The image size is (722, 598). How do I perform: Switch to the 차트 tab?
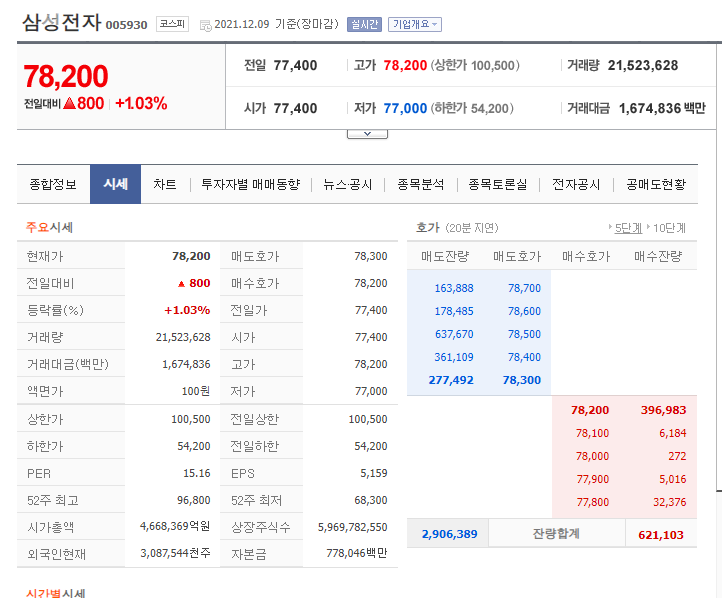(165, 185)
